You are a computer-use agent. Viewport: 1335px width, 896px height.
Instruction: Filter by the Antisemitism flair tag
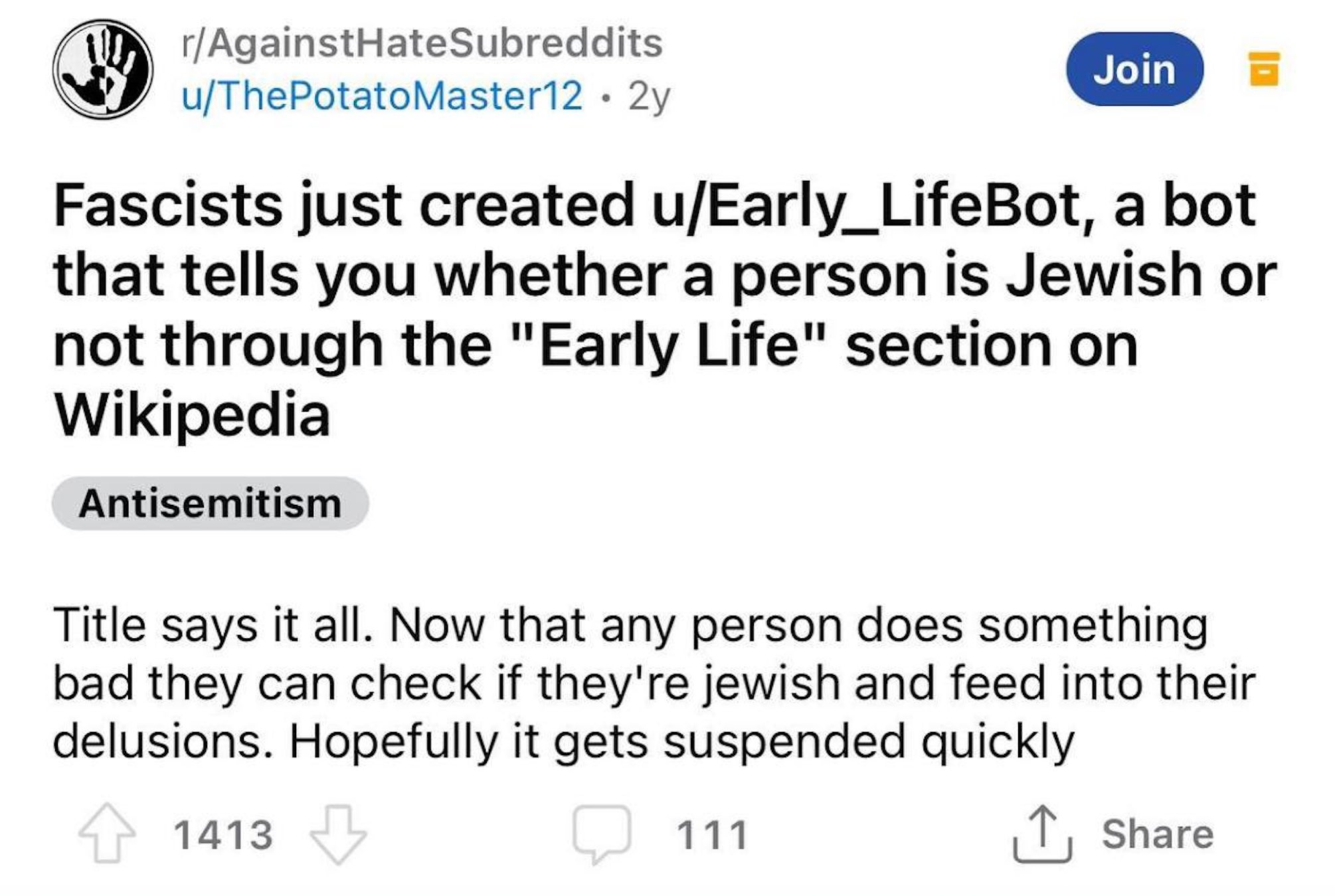click(210, 503)
